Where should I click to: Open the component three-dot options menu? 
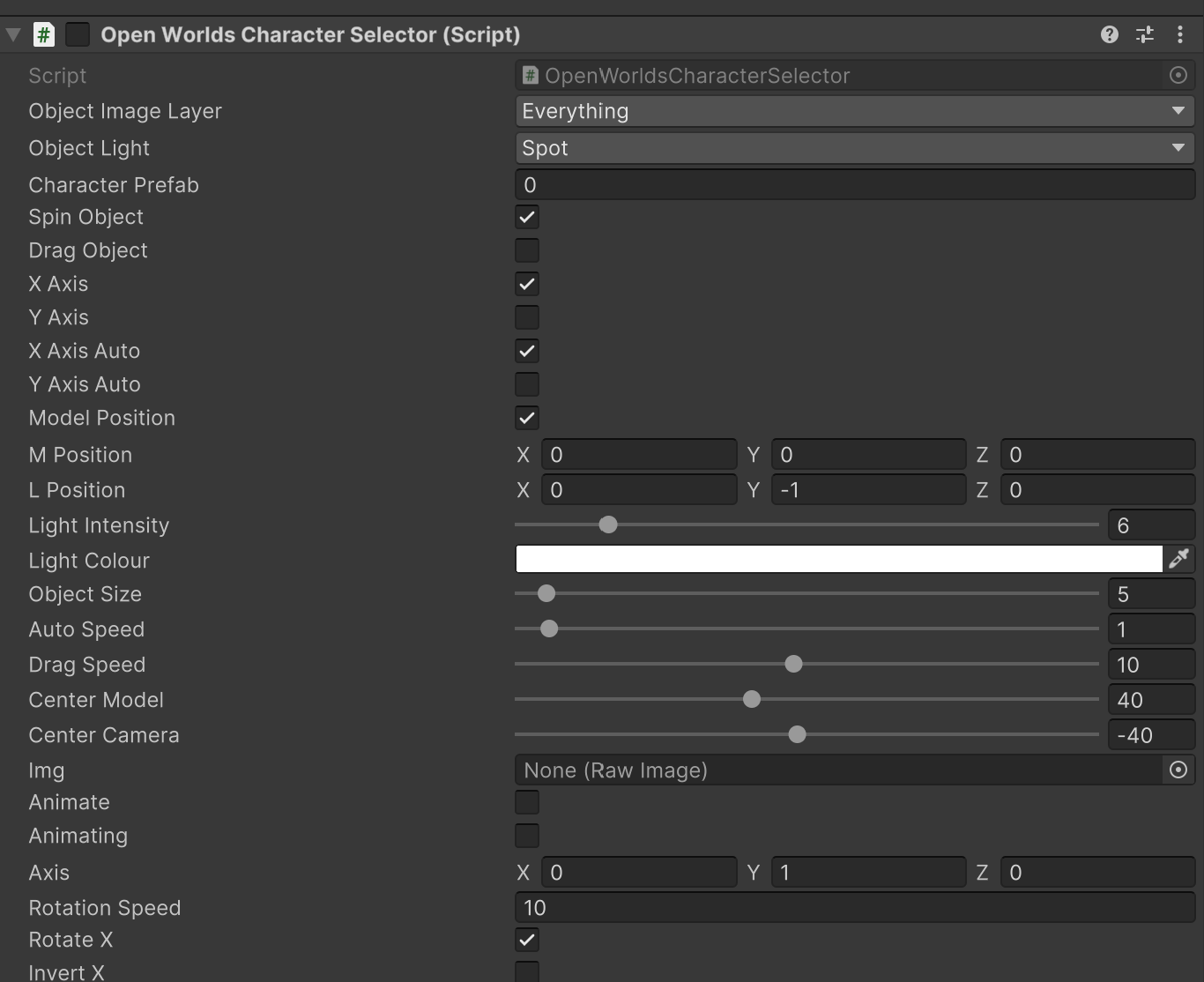click(1180, 34)
